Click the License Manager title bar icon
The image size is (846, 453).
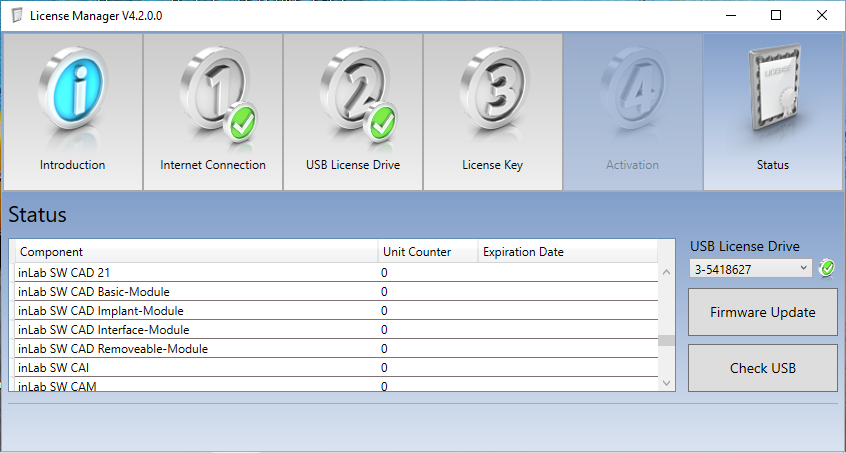[17, 16]
